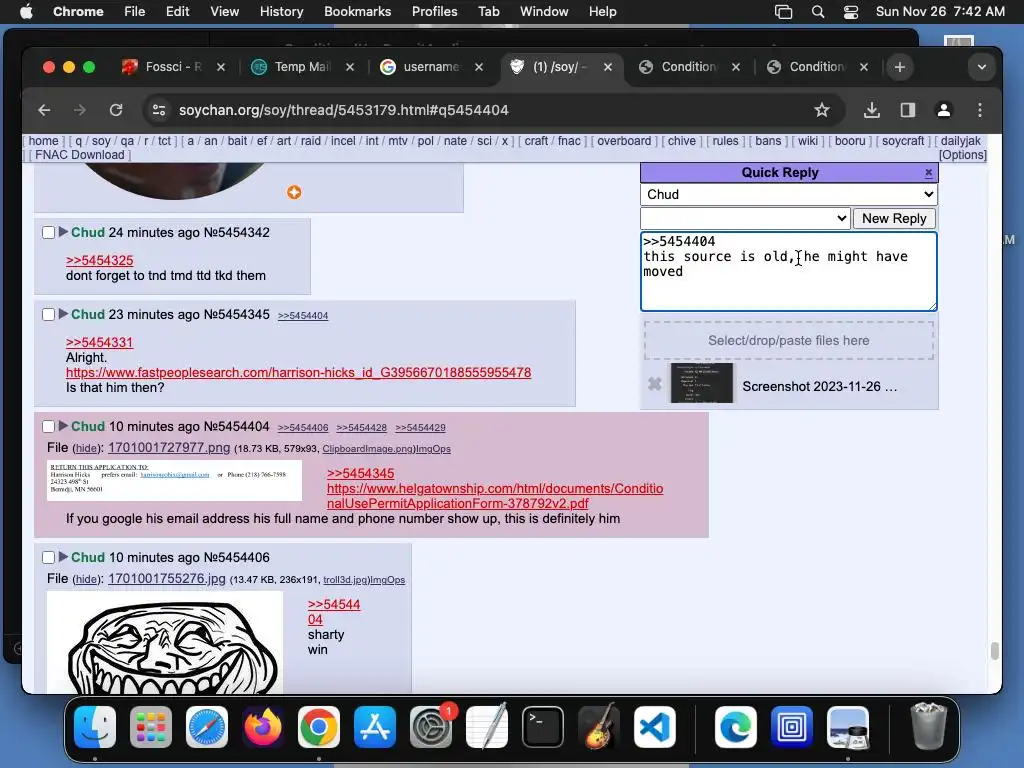
Task: Expand post menu arrow for №5454345
Action: pyautogui.click(x=63, y=314)
